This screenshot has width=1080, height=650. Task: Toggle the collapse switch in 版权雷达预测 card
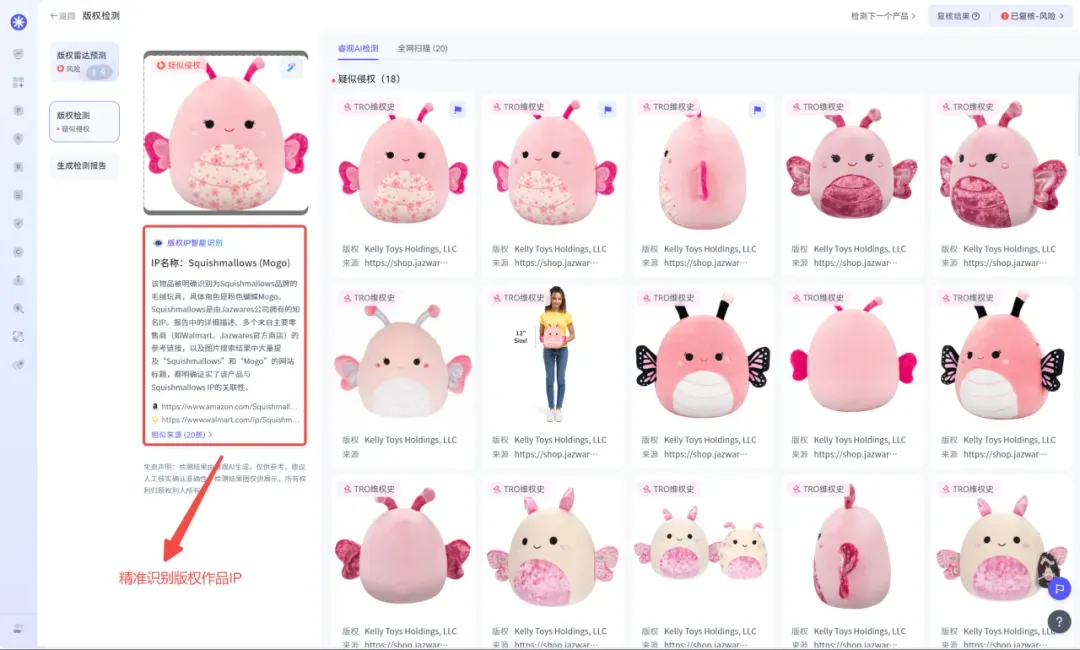coord(99,71)
